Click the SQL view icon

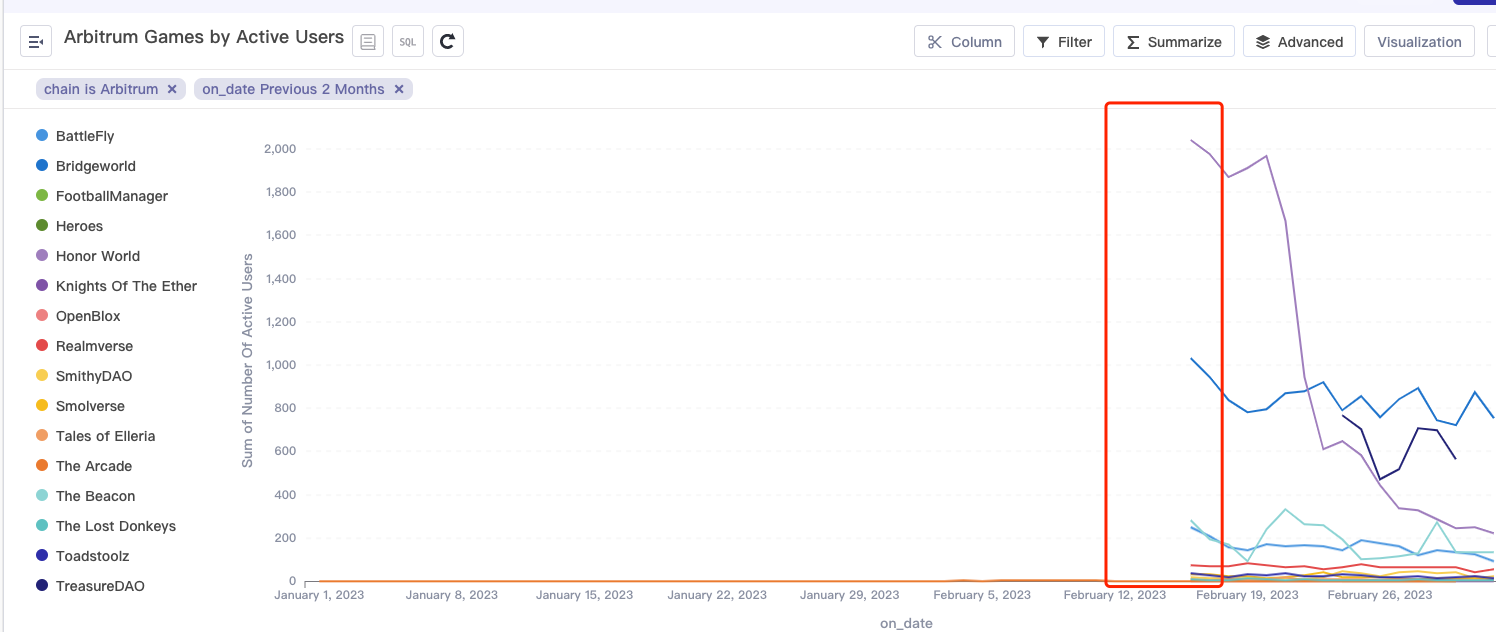[407, 41]
